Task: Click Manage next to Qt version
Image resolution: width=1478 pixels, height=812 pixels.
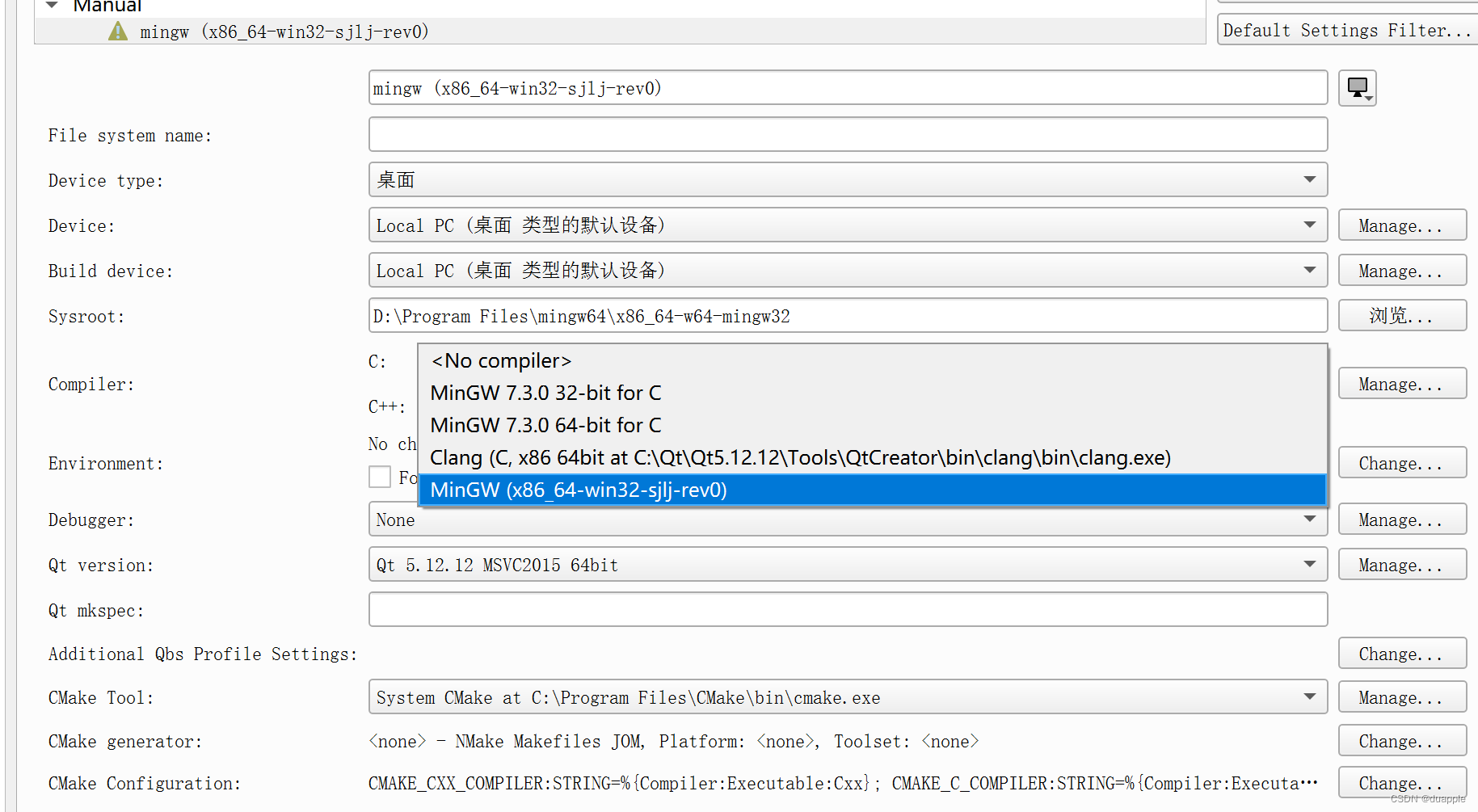Action: point(1402,565)
